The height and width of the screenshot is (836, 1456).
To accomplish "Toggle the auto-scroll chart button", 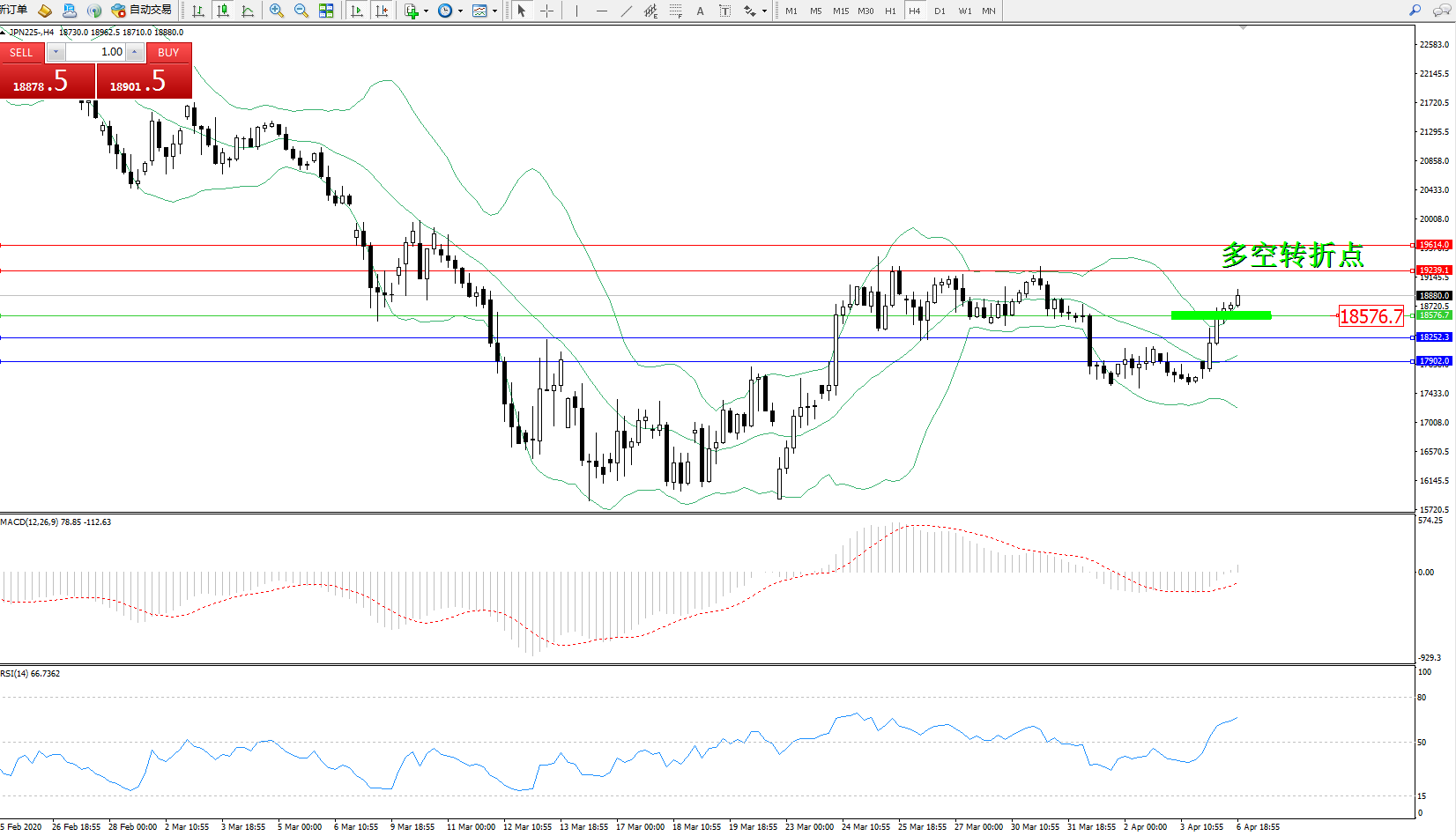I will pos(357,11).
